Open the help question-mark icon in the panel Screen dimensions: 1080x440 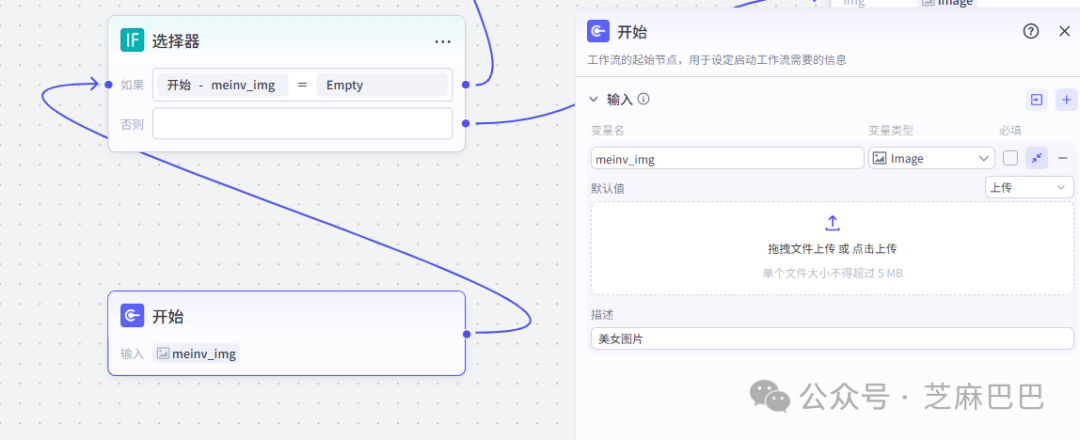pyautogui.click(x=1030, y=31)
